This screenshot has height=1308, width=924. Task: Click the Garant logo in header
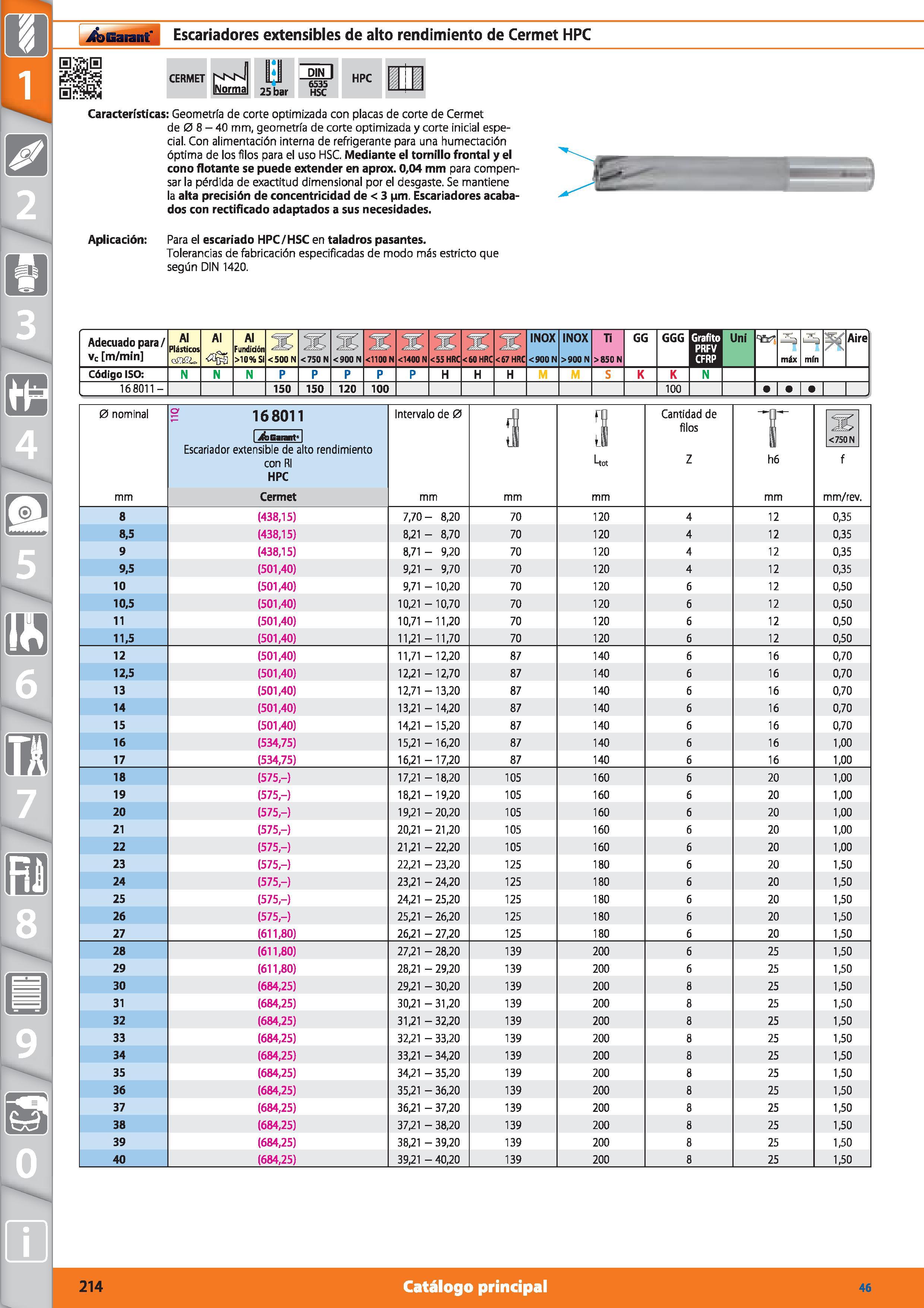[x=120, y=35]
